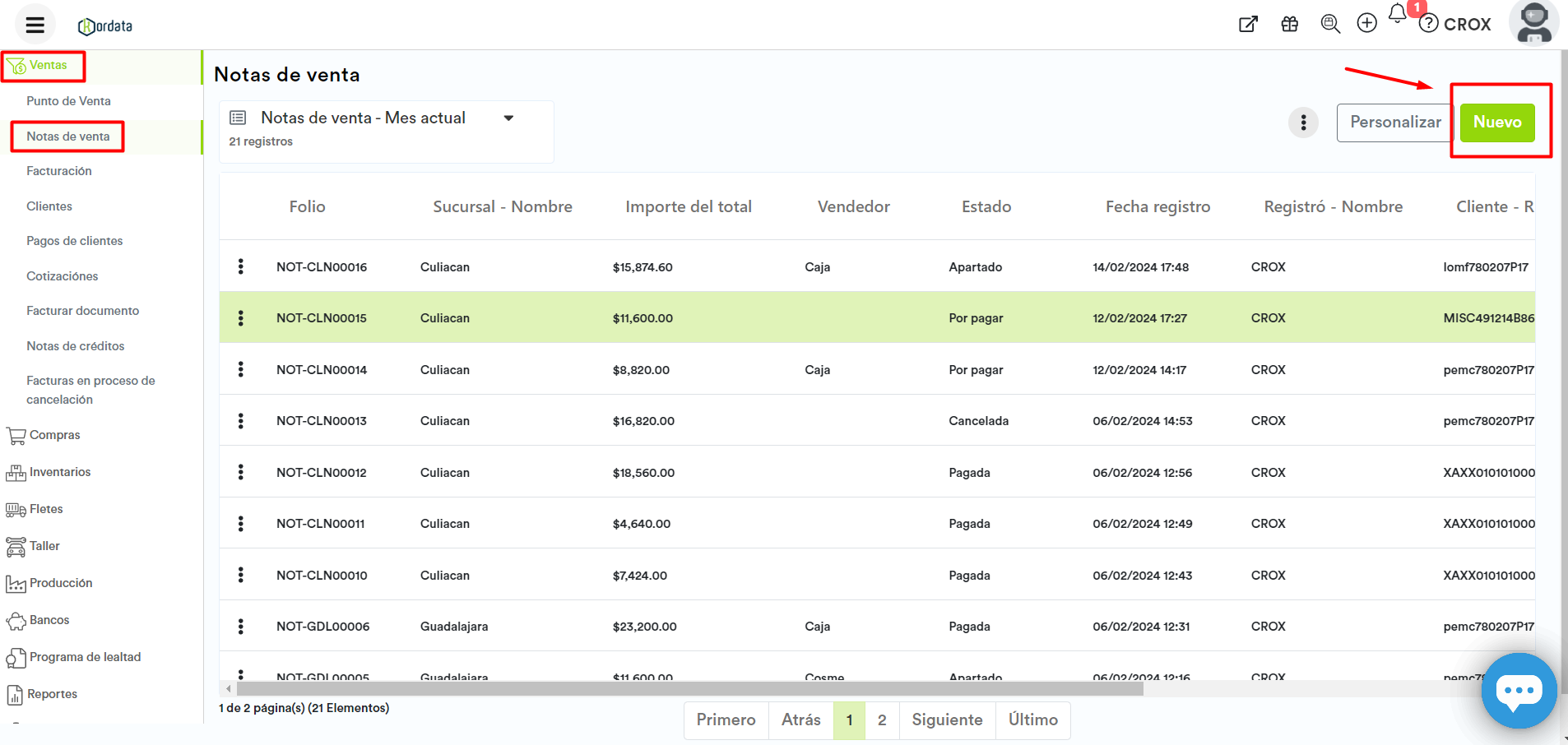Screen dimensions: 1568x745
Task: Sort by Importe del total column header
Action: pyautogui.click(x=688, y=207)
